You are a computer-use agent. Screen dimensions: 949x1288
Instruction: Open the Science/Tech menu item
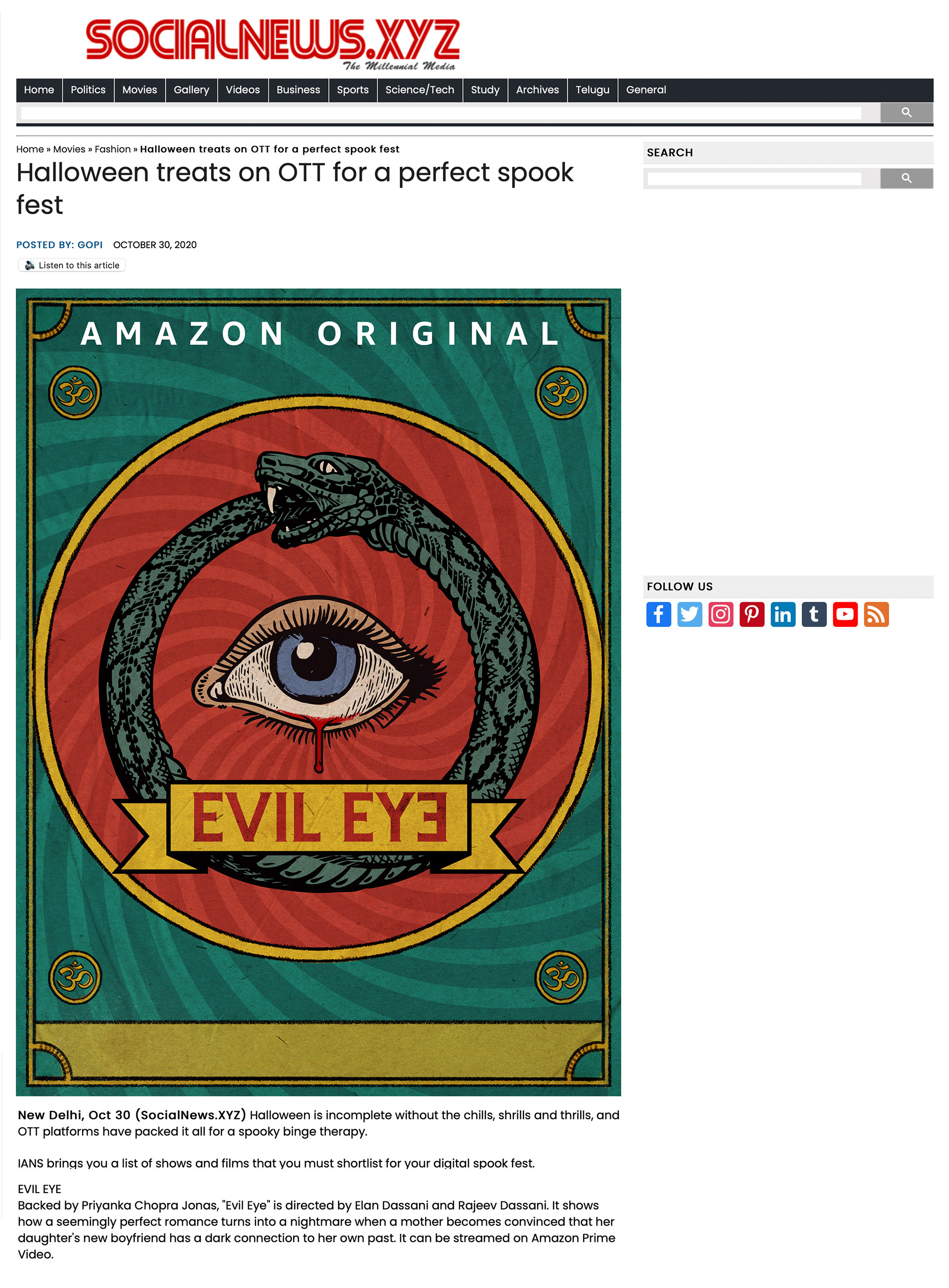coord(419,90)
